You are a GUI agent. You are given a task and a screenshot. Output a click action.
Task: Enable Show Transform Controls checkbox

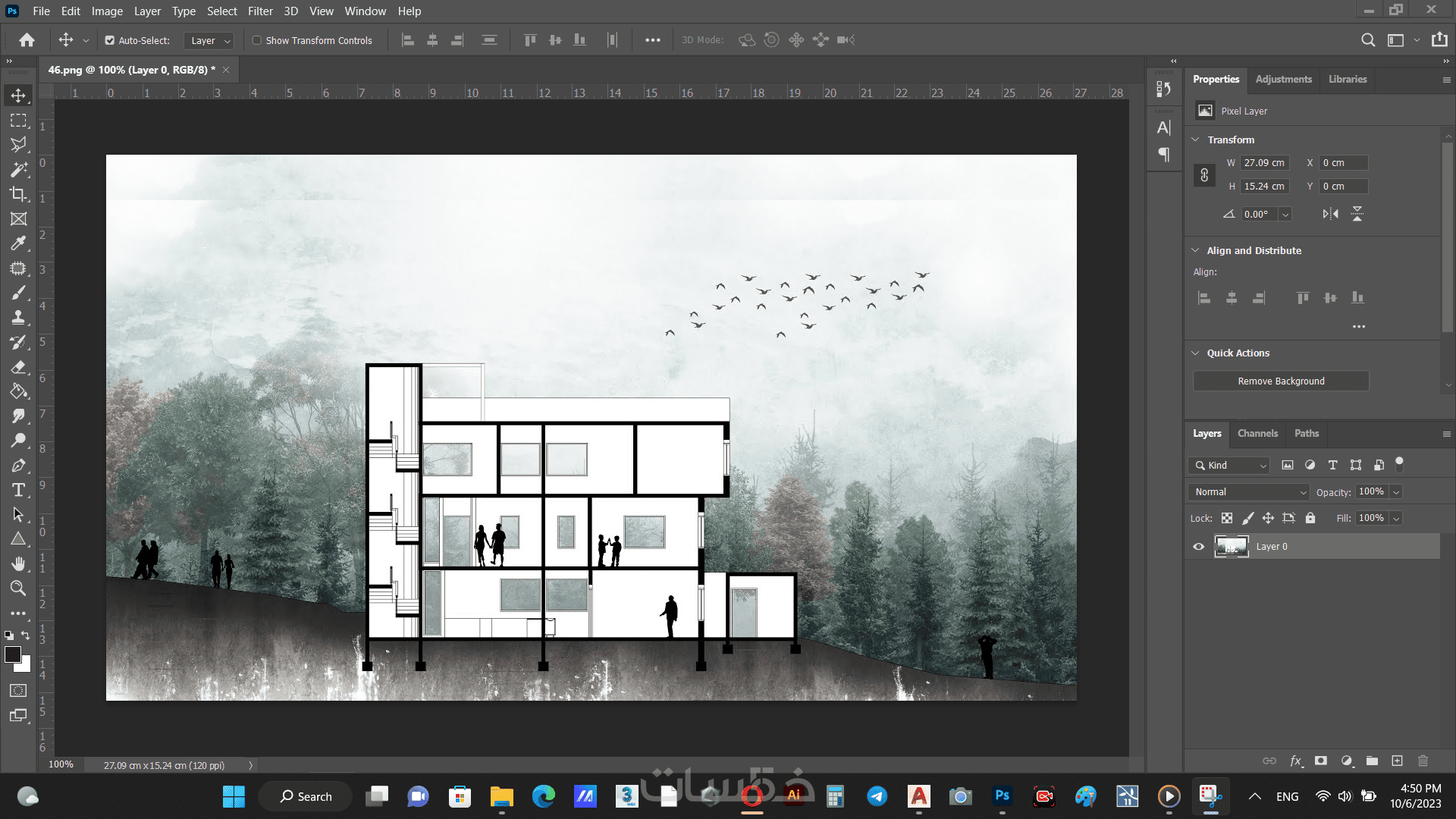tap(257, 40)
